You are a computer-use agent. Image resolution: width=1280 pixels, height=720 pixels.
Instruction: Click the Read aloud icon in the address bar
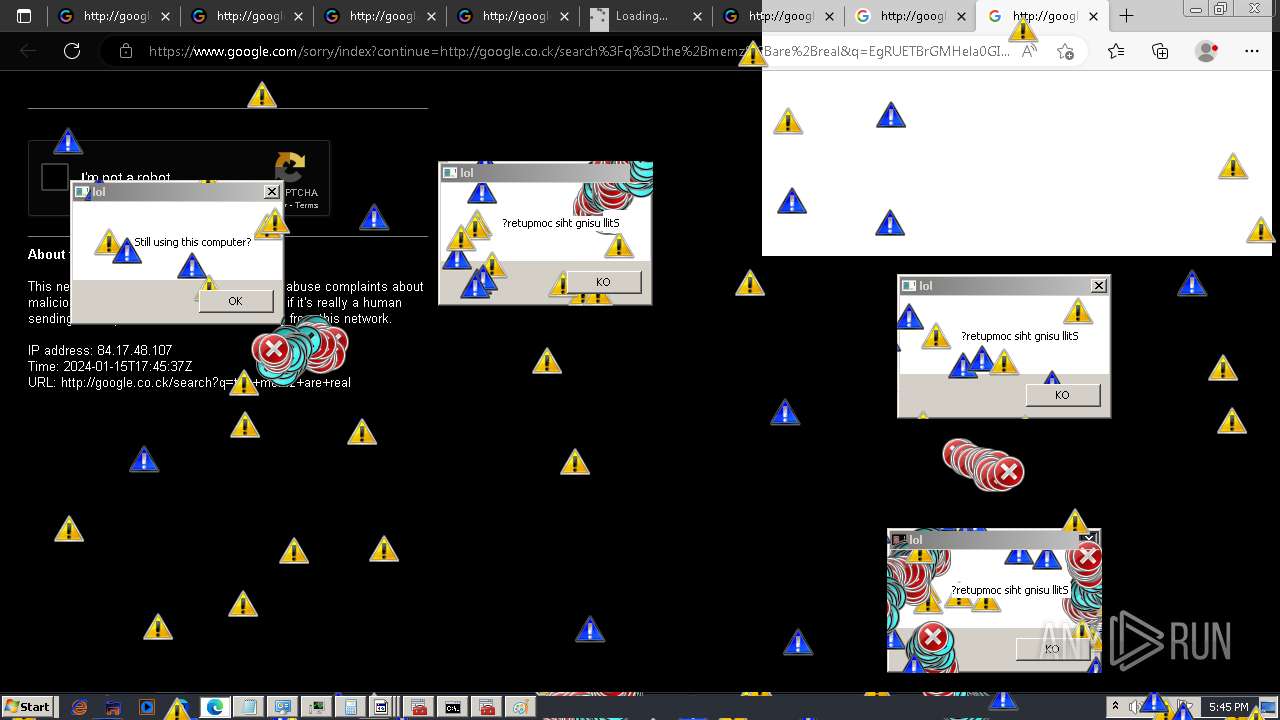[x=1028, y=52]
